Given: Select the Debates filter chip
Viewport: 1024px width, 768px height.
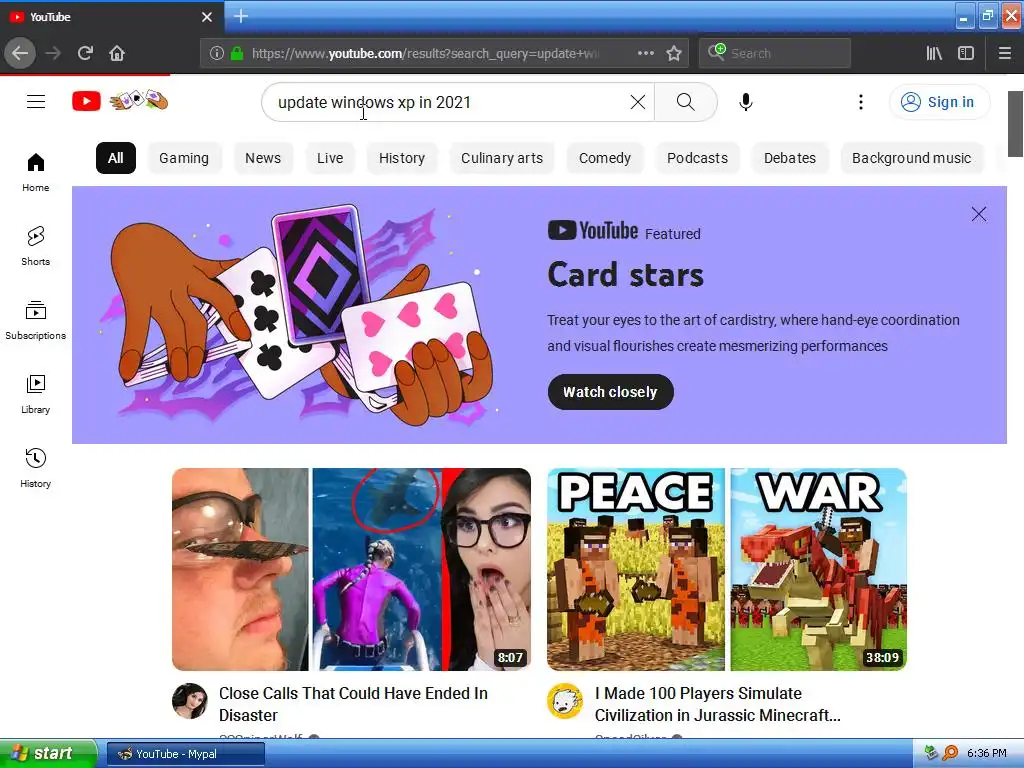Looking at the screenshot, I should (790, 158).
